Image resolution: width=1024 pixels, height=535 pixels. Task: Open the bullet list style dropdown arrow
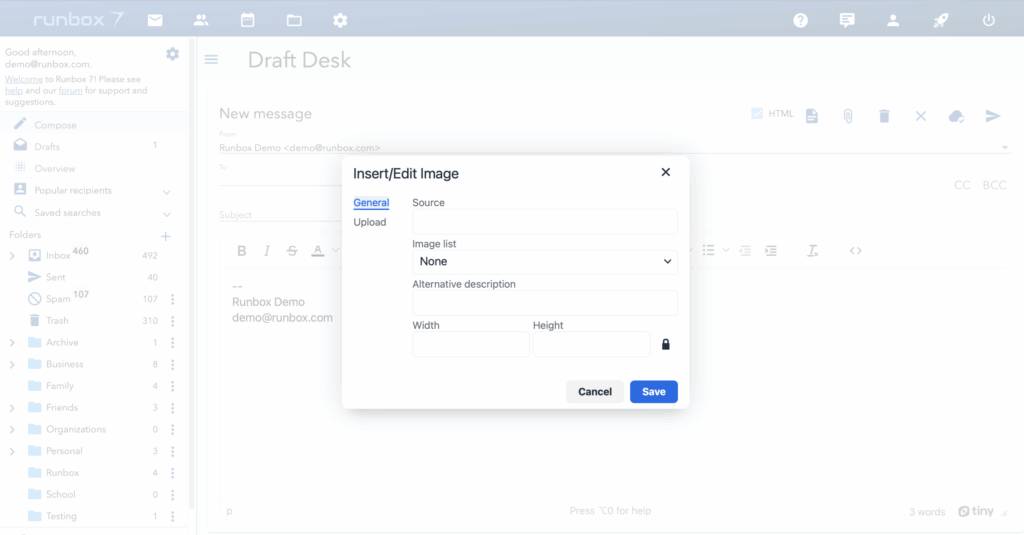(x=726, y=250)
